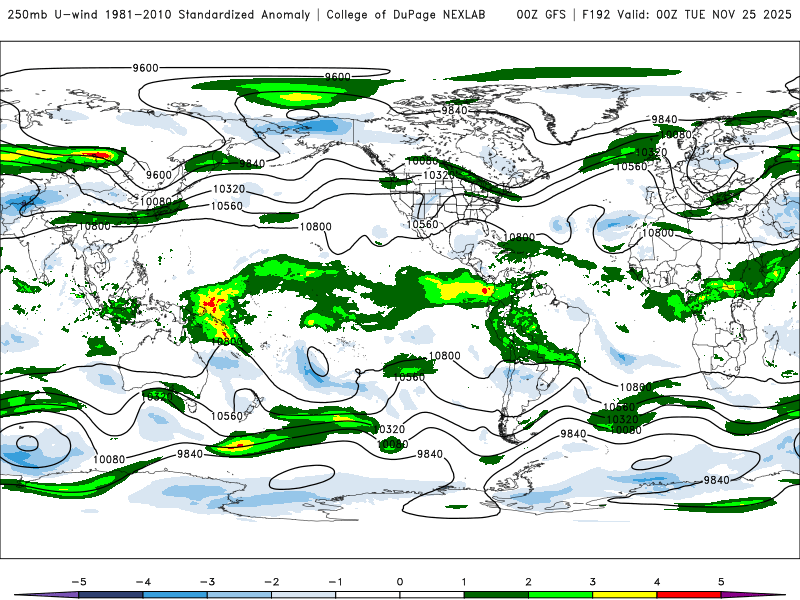Image resolution: width=800 pixels, height=600 pixels.
Task: Click the 10320 contour label west of Europe
Action: point(651,153)
